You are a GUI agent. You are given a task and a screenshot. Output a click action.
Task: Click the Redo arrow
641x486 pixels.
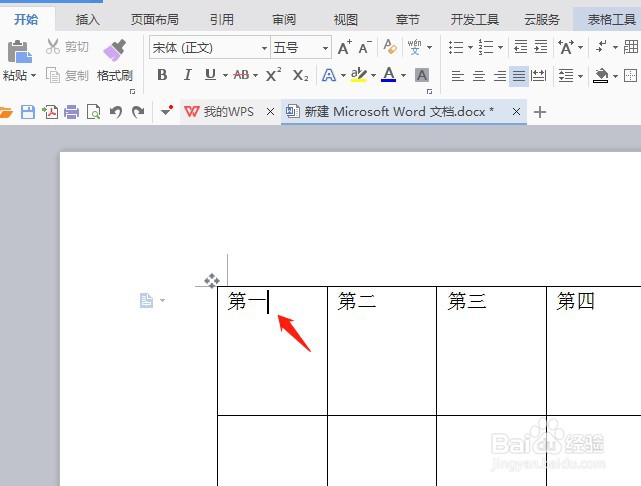(138, 112)
